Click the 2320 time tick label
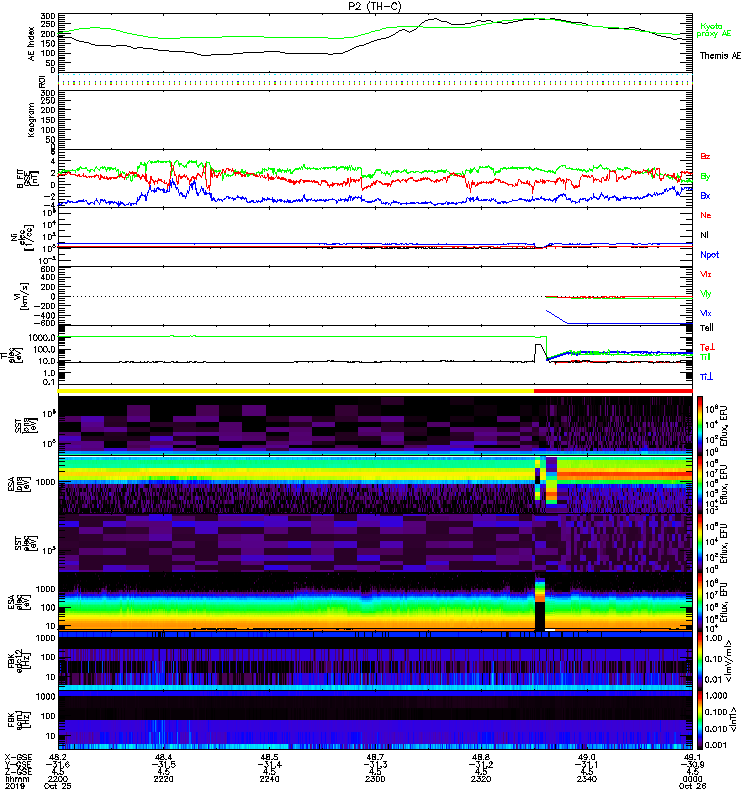 coord(481,779)
